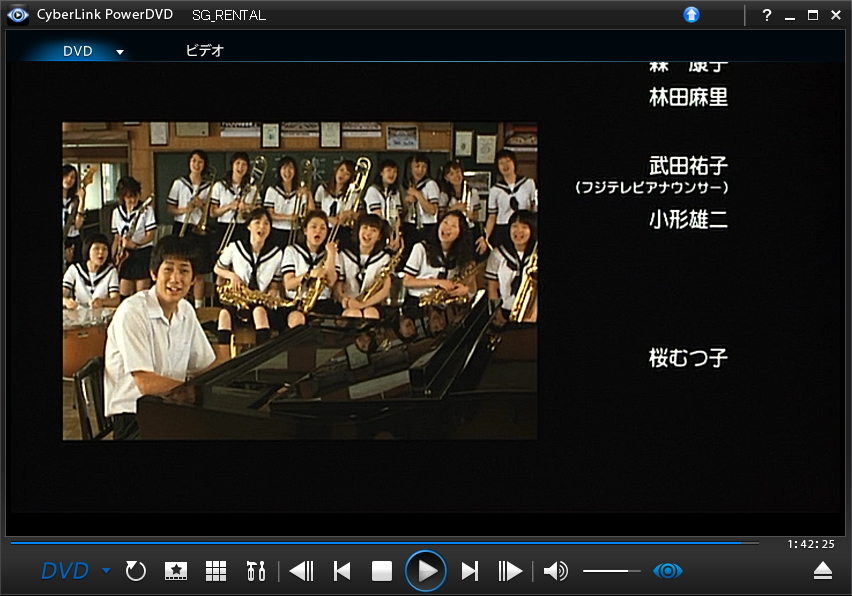Image resolution: width=852 pixels, height=596 pixels.
Task: Skip to the next chapter
Action: coord(469,571)
